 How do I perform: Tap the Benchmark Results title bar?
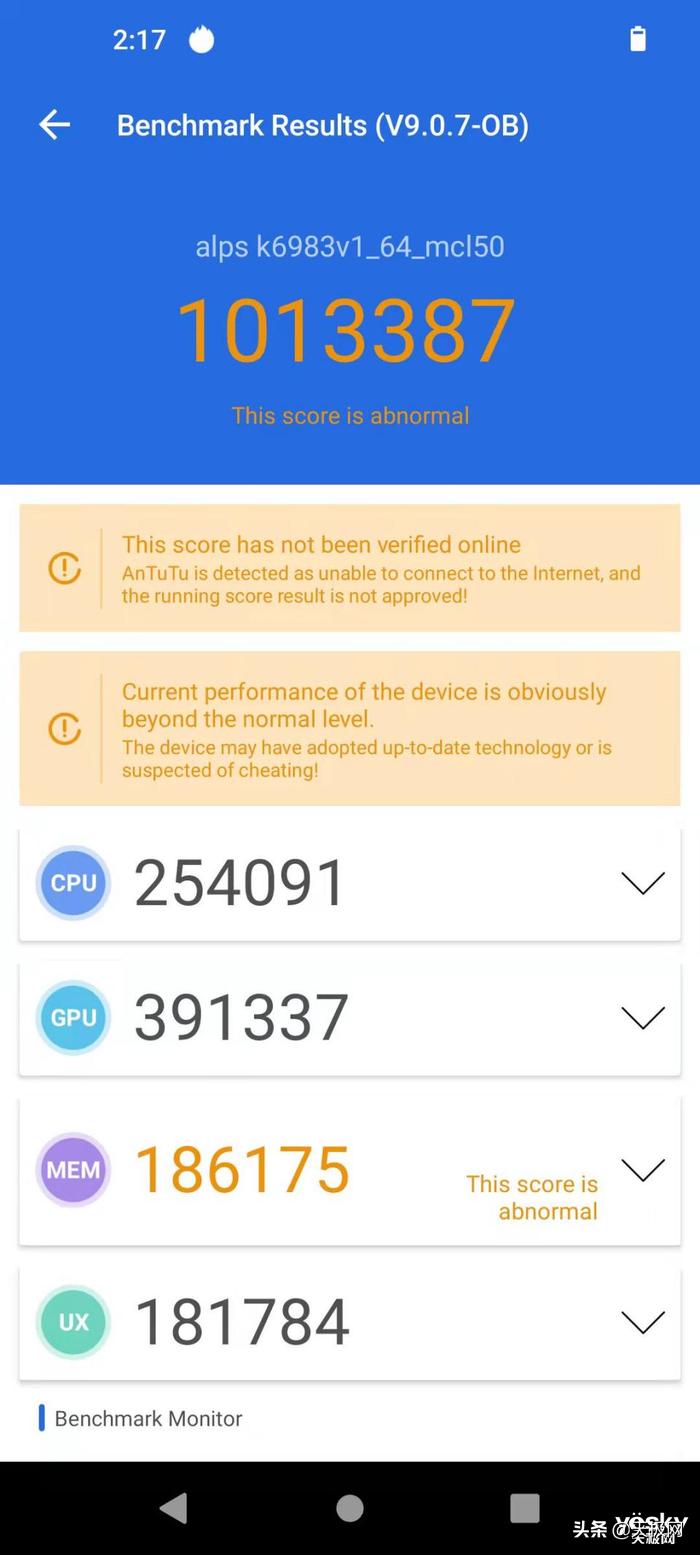[323, 125]
